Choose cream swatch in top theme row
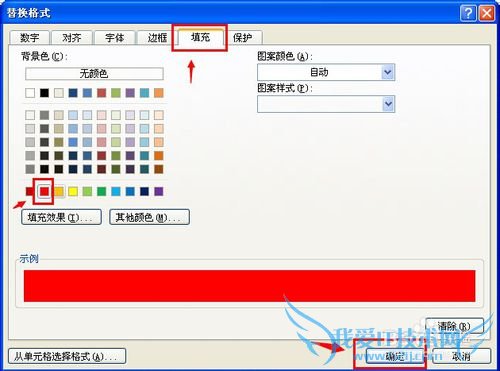This screenshot has height=371, width=500. [59, 93]
